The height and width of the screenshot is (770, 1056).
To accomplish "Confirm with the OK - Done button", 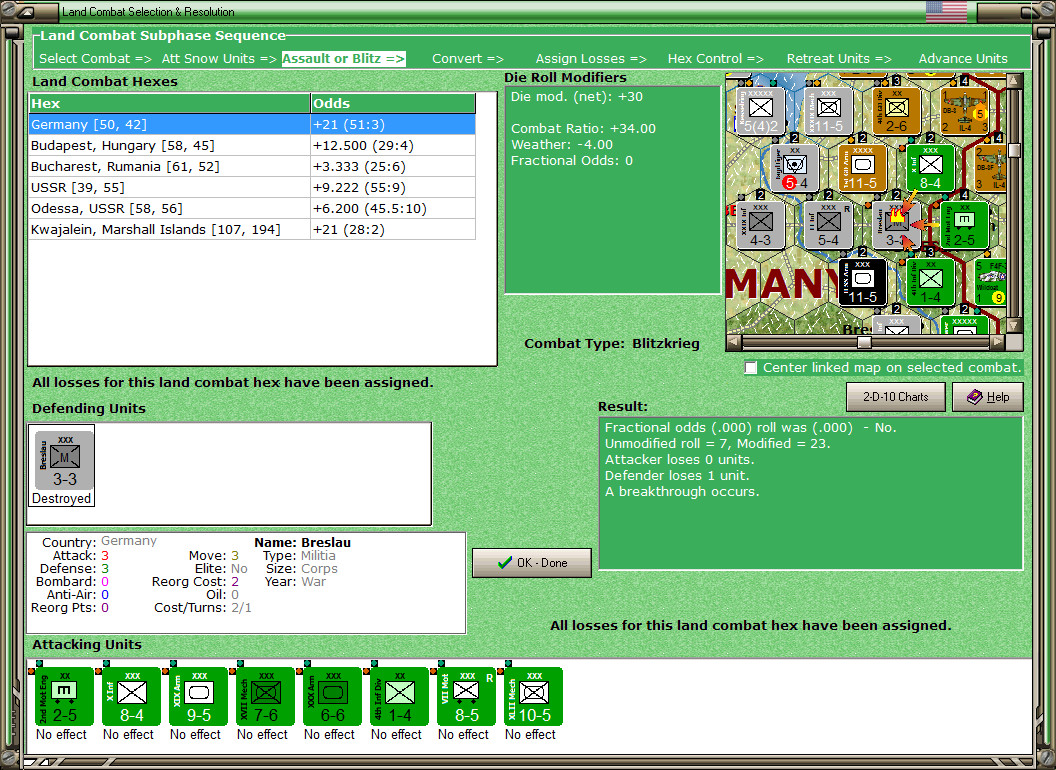I will click(x=532, y=563).
